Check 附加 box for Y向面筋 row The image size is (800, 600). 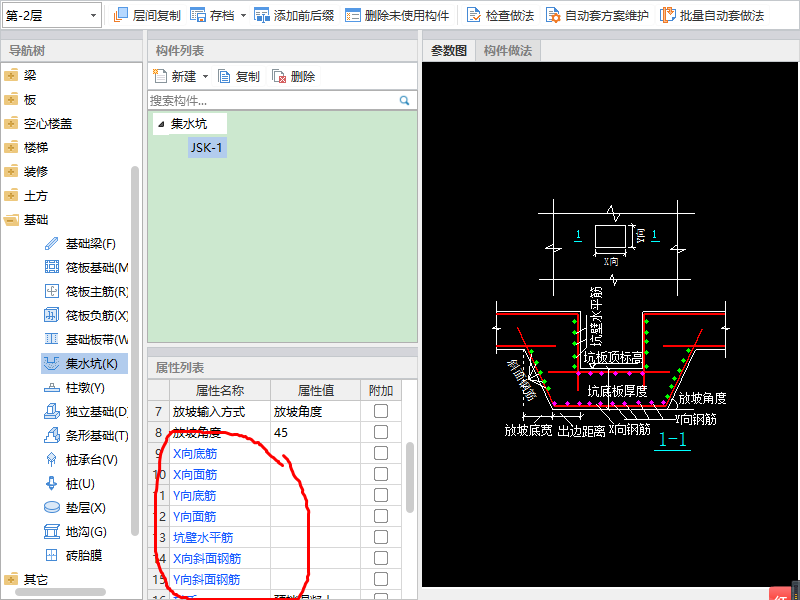(x=381, y=516)
